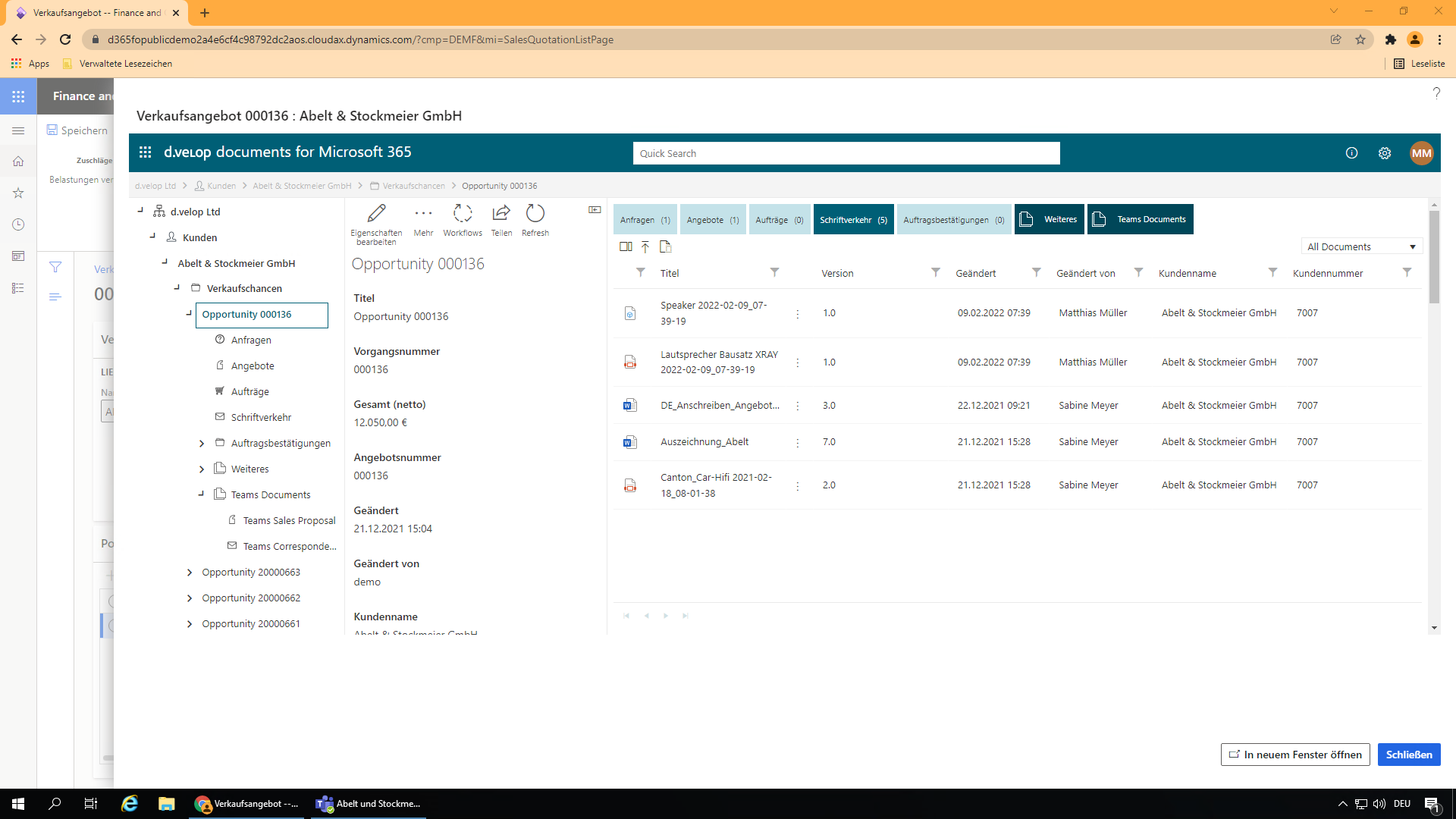Toggle the detail panel view icon

coord(595,209)
